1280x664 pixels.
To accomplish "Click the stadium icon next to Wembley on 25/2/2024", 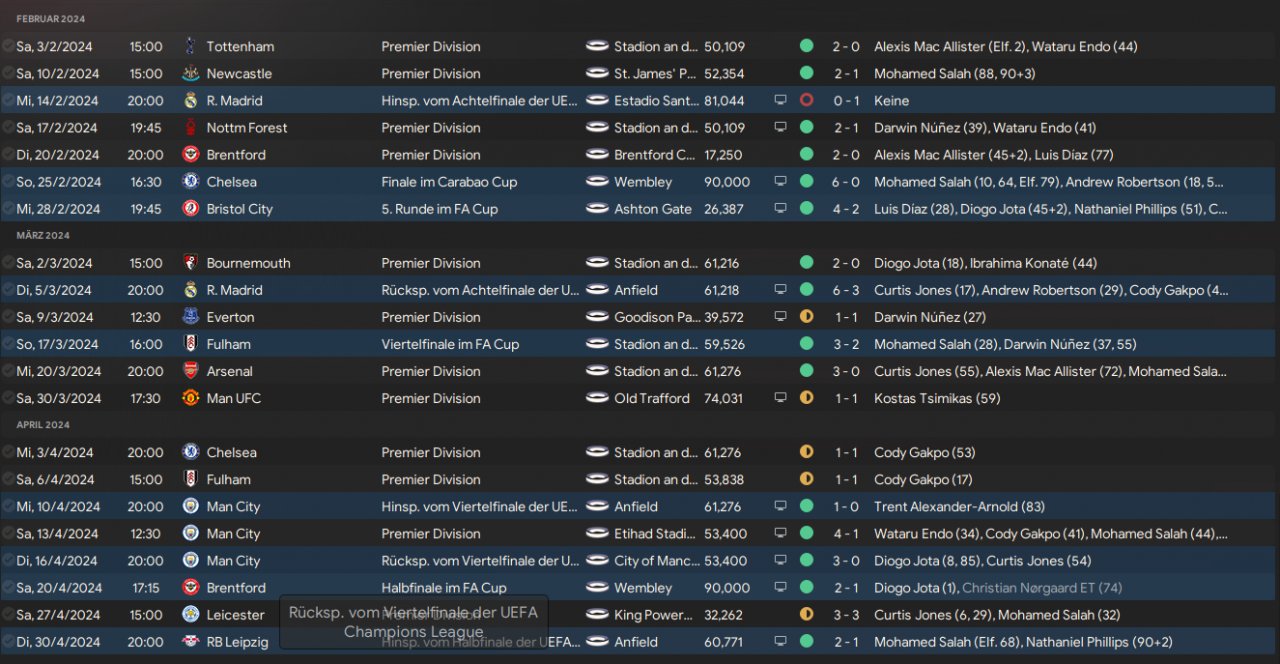I will 597,181.
